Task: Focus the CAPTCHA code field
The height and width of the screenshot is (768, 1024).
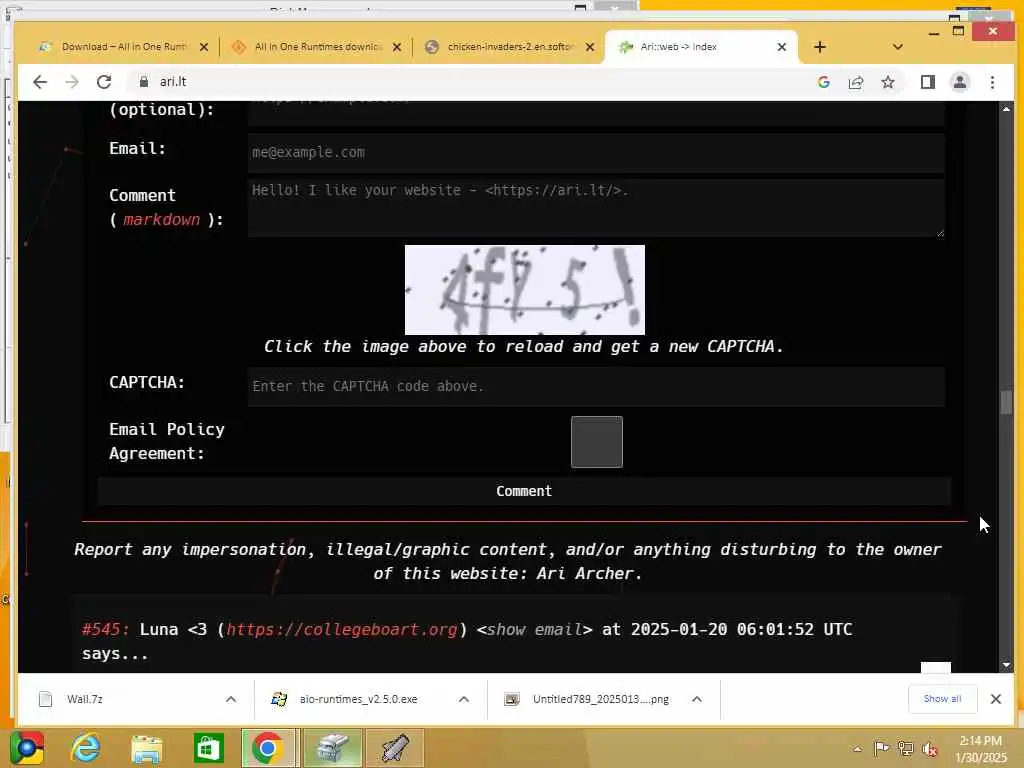Action: [596, 387]
